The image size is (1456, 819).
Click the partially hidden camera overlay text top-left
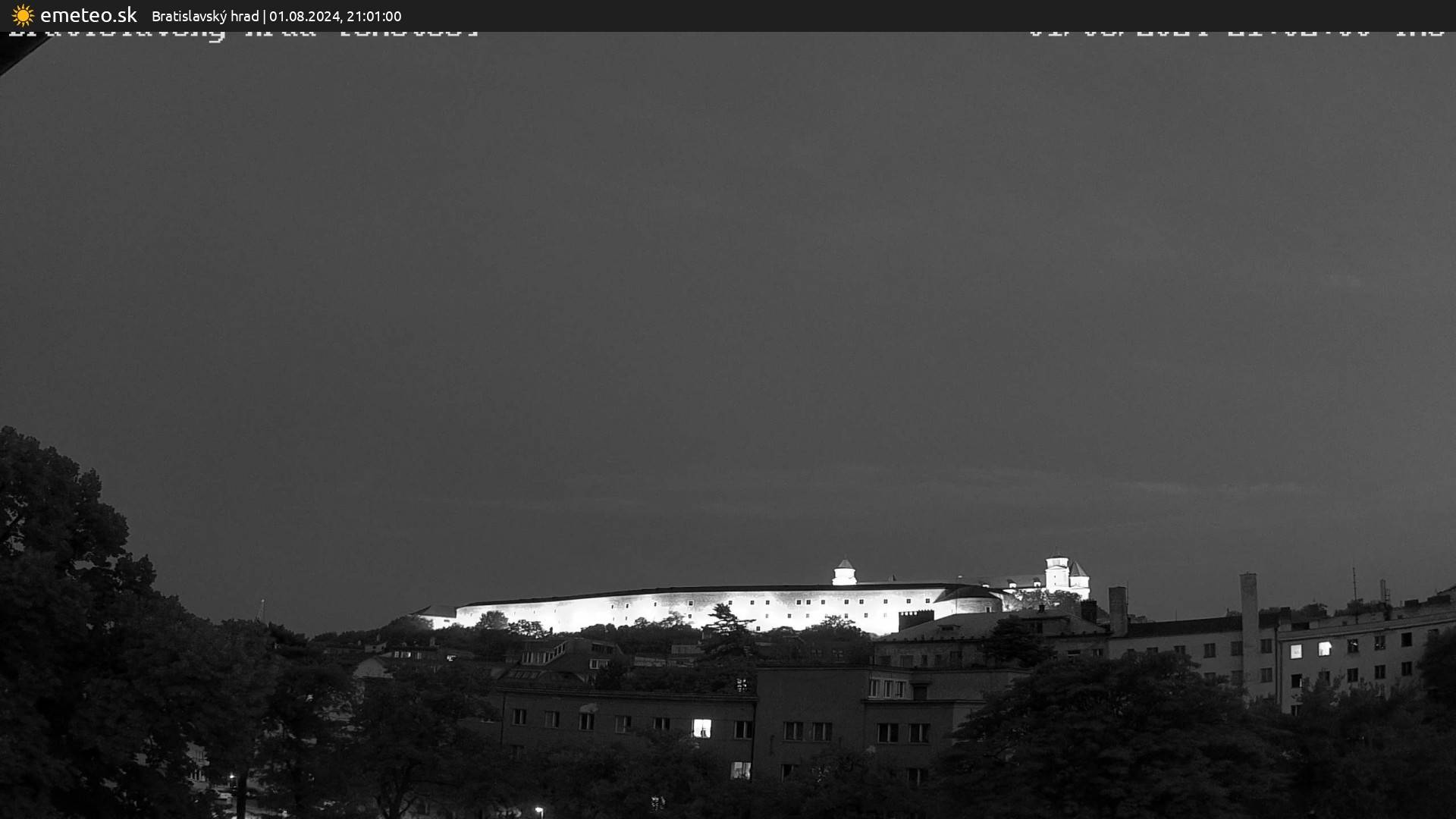243,33
